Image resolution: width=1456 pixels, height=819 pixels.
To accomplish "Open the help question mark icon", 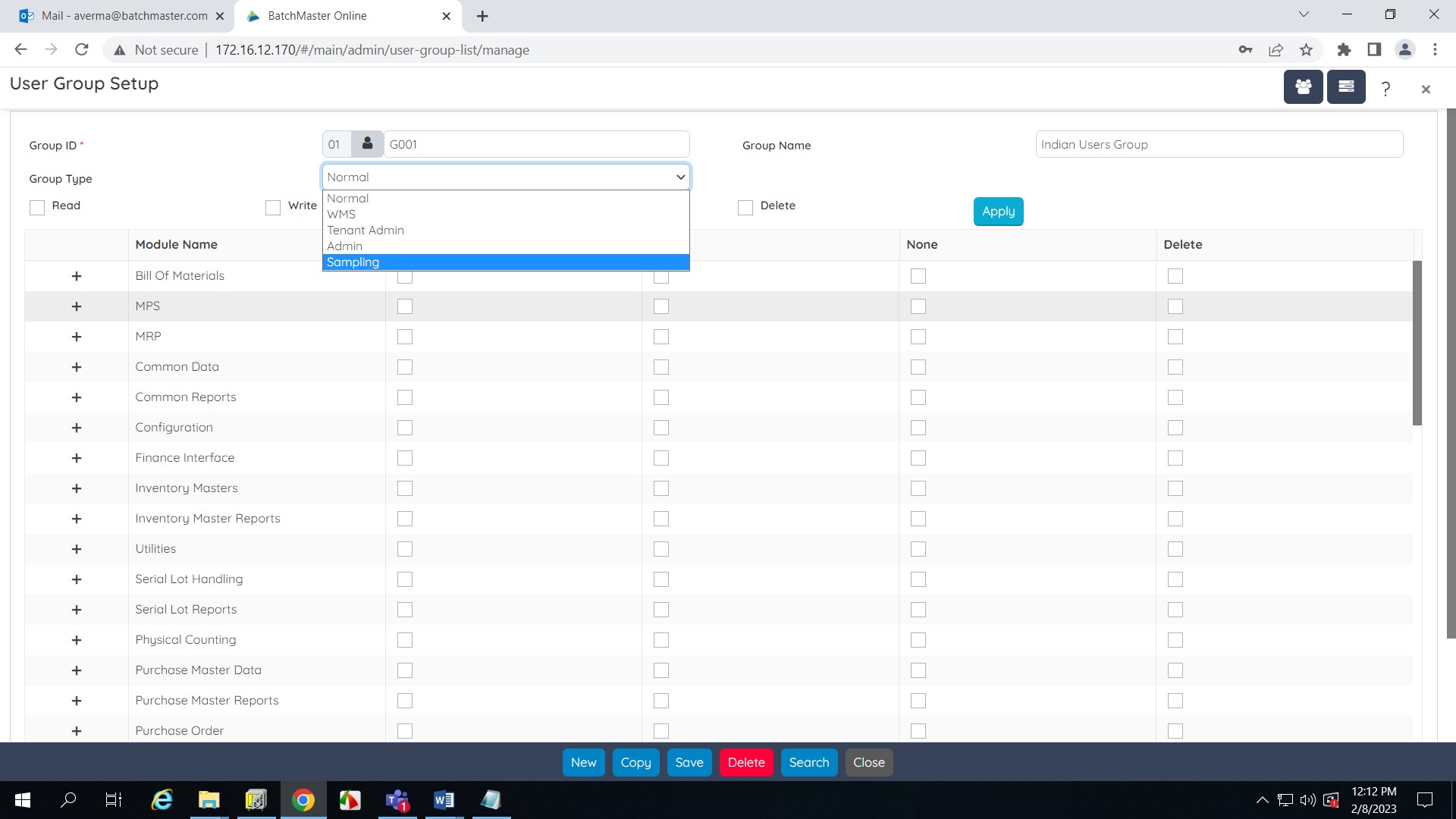I will click(x=1385, y=89).
